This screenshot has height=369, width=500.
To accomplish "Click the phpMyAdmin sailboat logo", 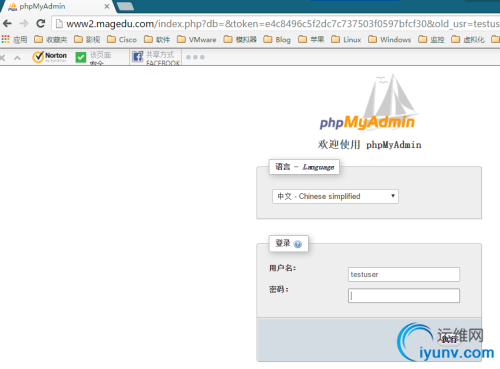I will pos(369,102).
